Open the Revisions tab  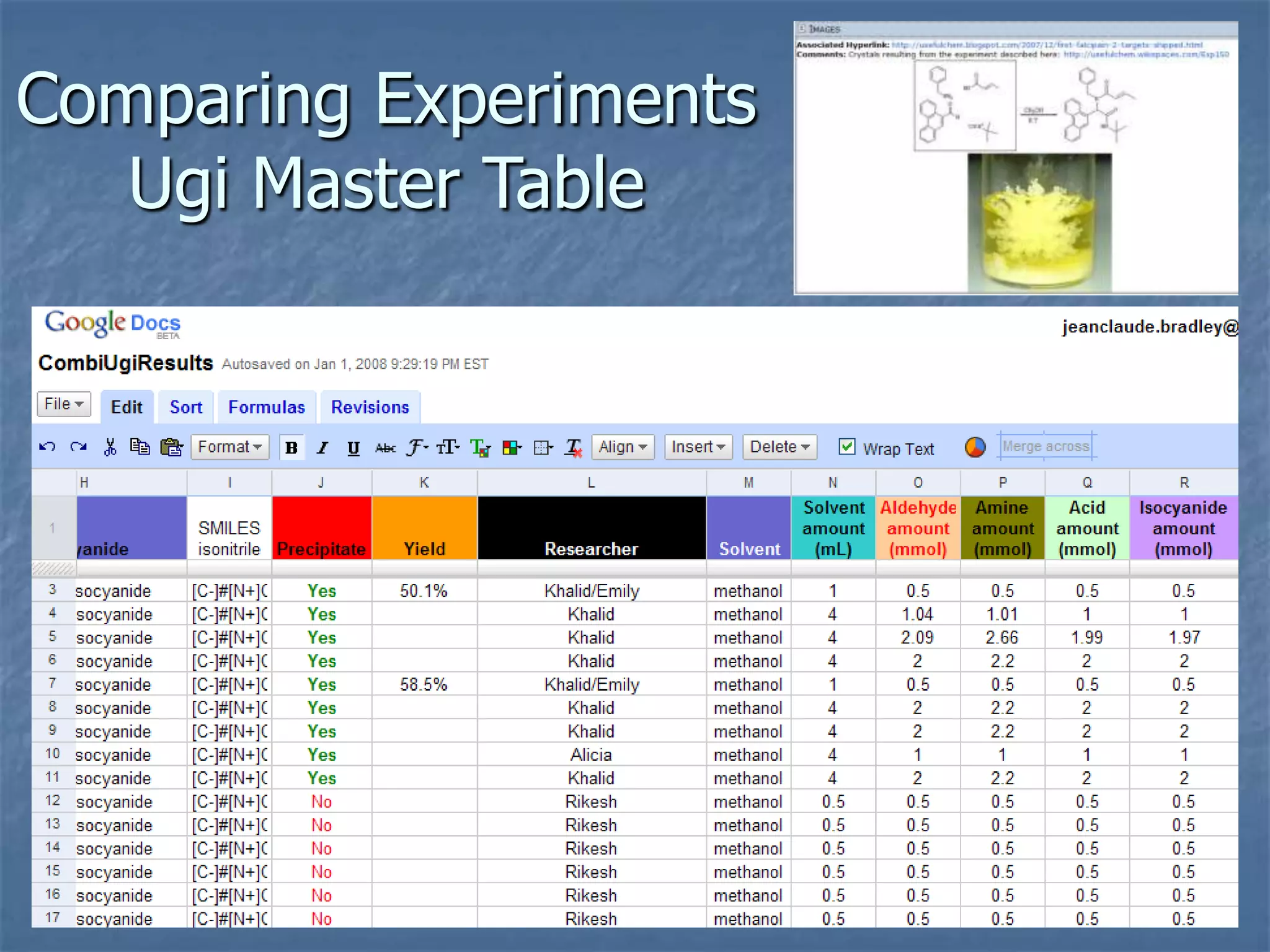click(x=370, y=407)
